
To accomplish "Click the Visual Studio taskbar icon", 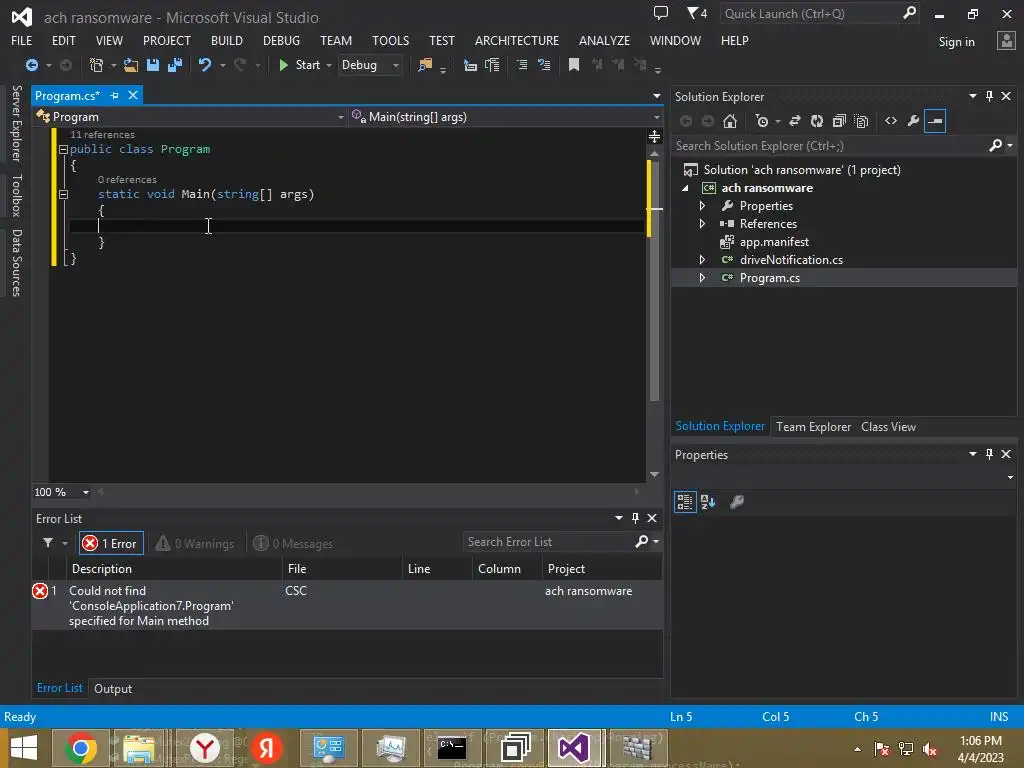I will point(574,748).
